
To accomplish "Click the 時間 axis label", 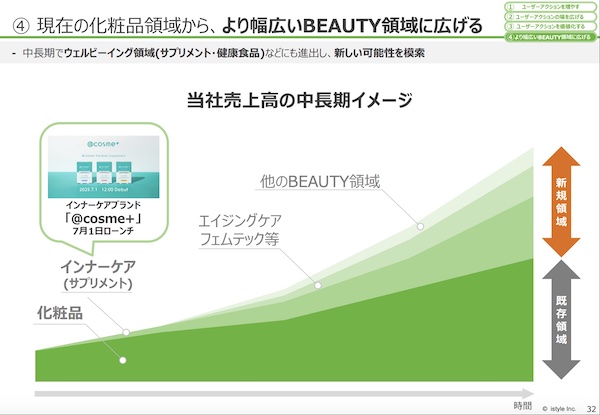I will coord(523,406).
